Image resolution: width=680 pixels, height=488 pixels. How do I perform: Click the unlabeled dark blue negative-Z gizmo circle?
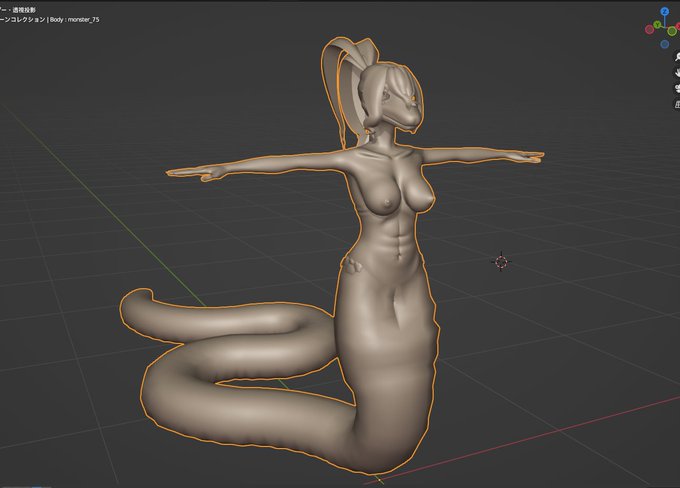click(664, 44)
